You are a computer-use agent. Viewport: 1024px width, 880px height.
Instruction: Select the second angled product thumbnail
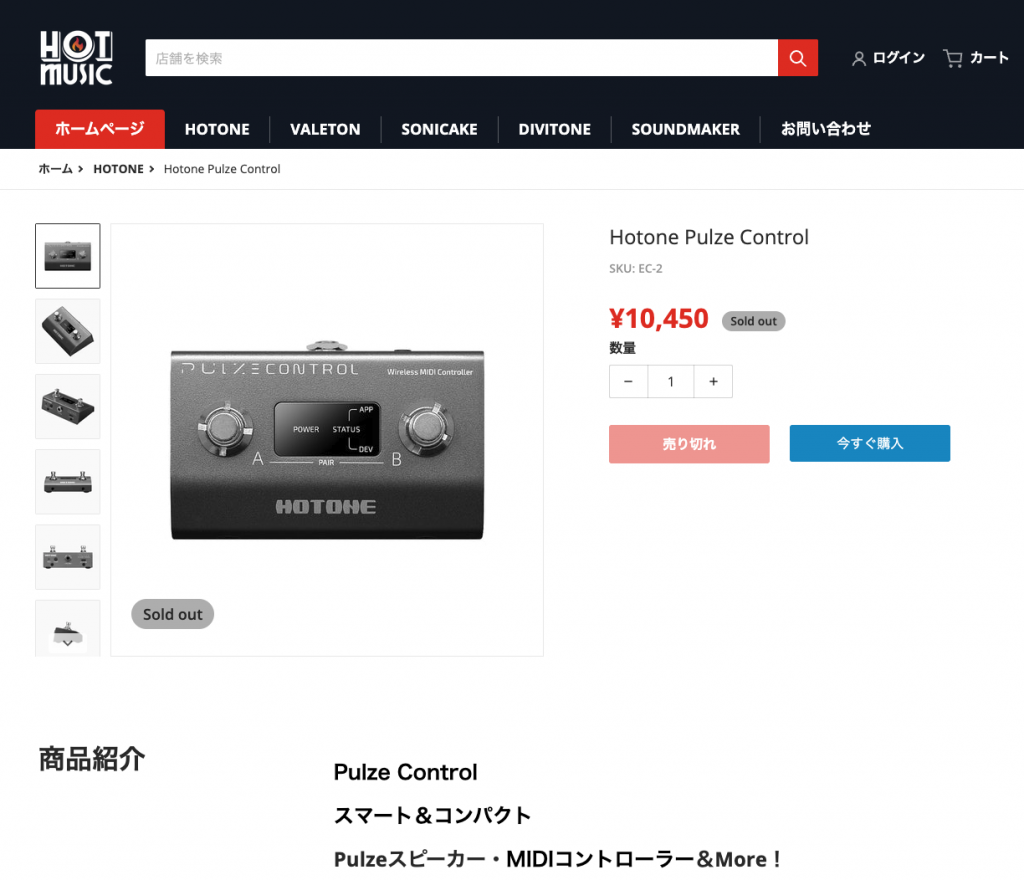click(68, 331)
